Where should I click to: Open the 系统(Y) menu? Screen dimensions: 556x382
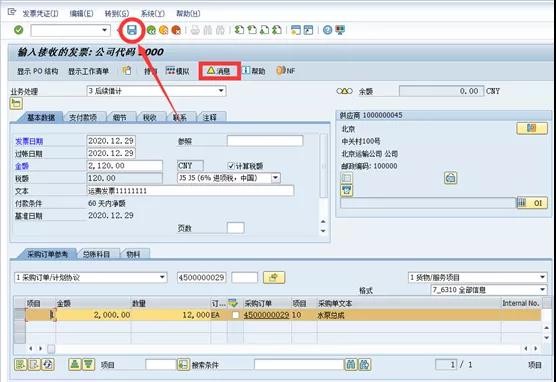point(152,13)
